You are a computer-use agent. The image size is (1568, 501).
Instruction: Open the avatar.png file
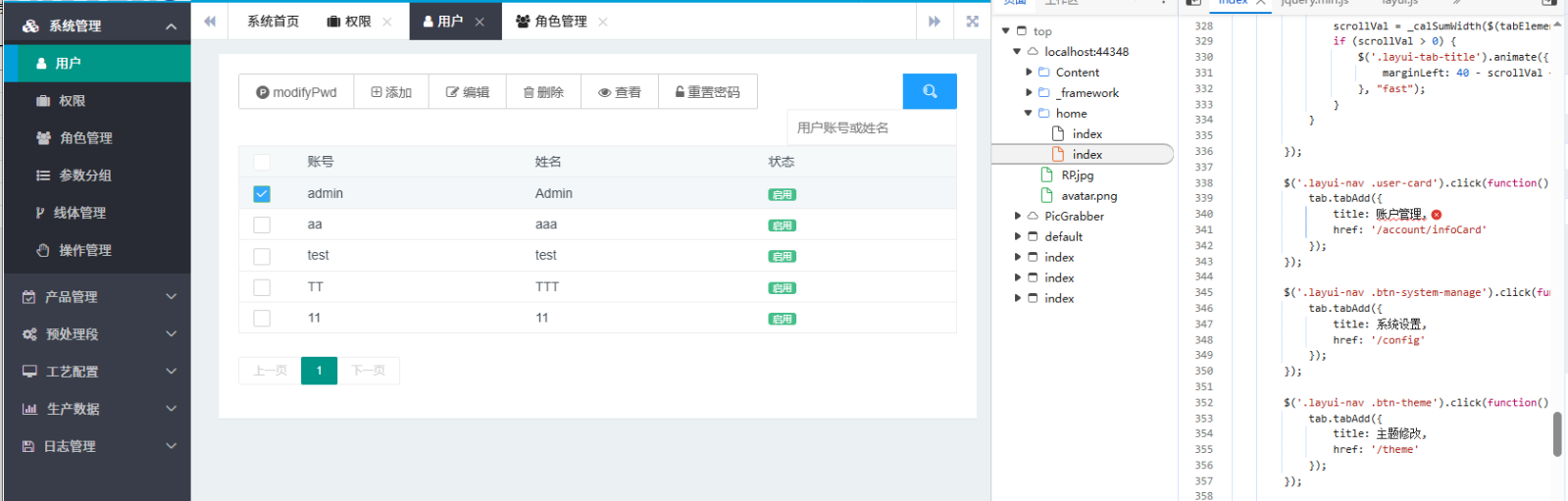click(1088, 196)
